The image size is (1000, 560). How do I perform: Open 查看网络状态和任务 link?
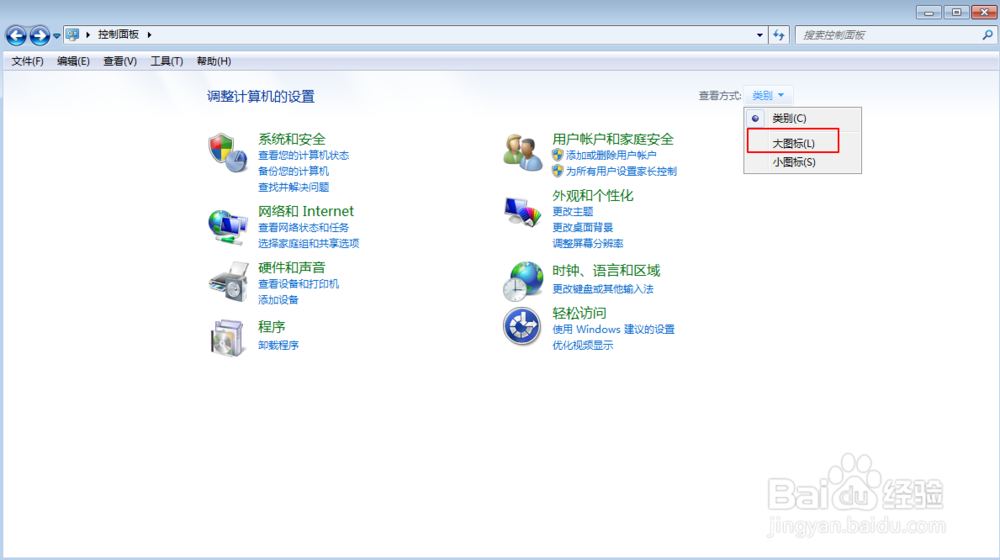pyautogui.click(x=303, y=227)
